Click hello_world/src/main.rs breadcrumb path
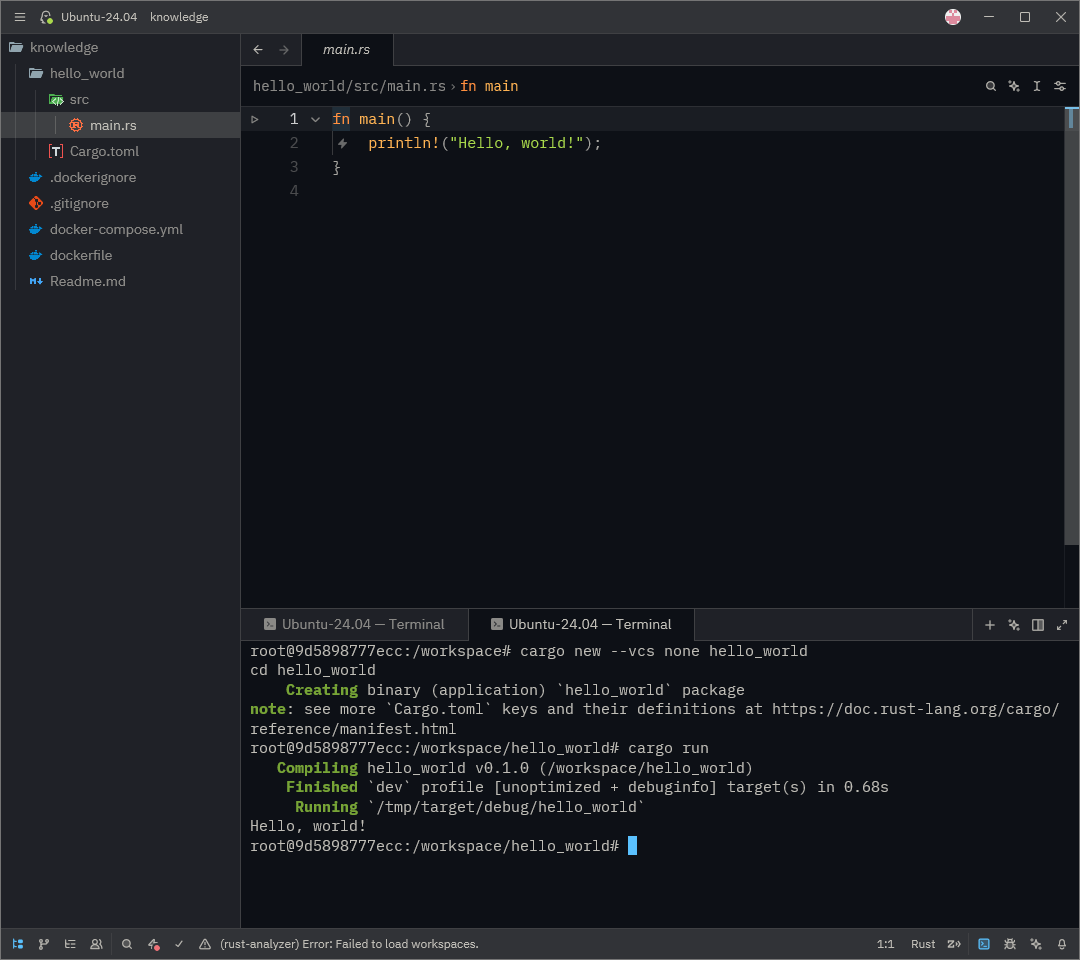The width and height of the screenshot is (1080, 960). [349, 86]
